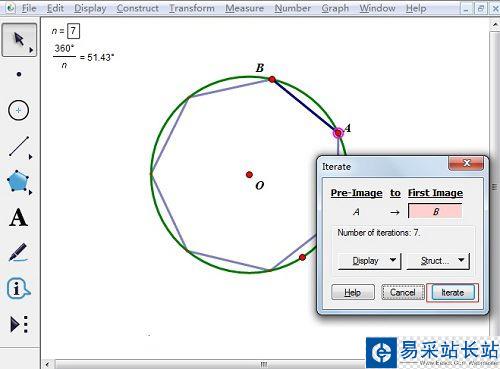The image size is (500, 369).
Task: Select point B on the circle
Action: 272,79
